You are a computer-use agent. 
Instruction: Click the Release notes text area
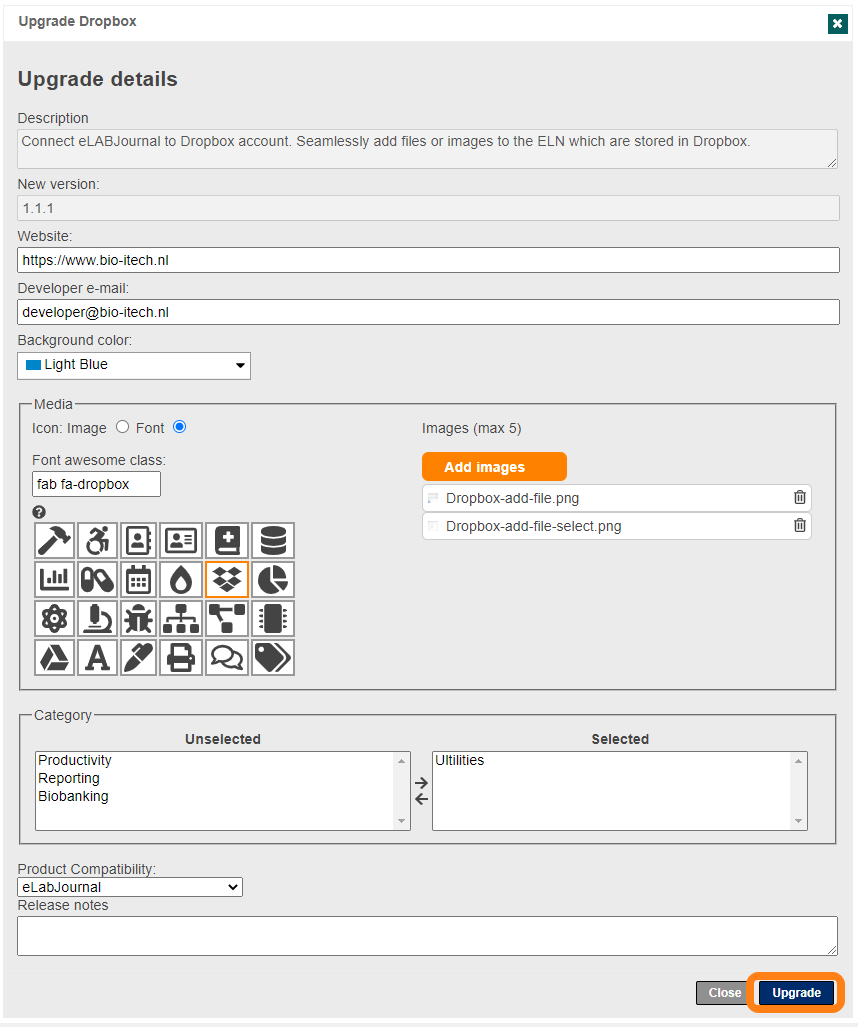point(427,936)
